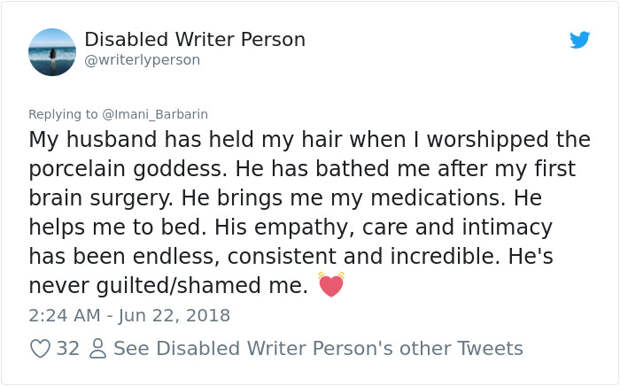620x386 pixels.
Task: Click the like count 32
Action: (68, 349)
